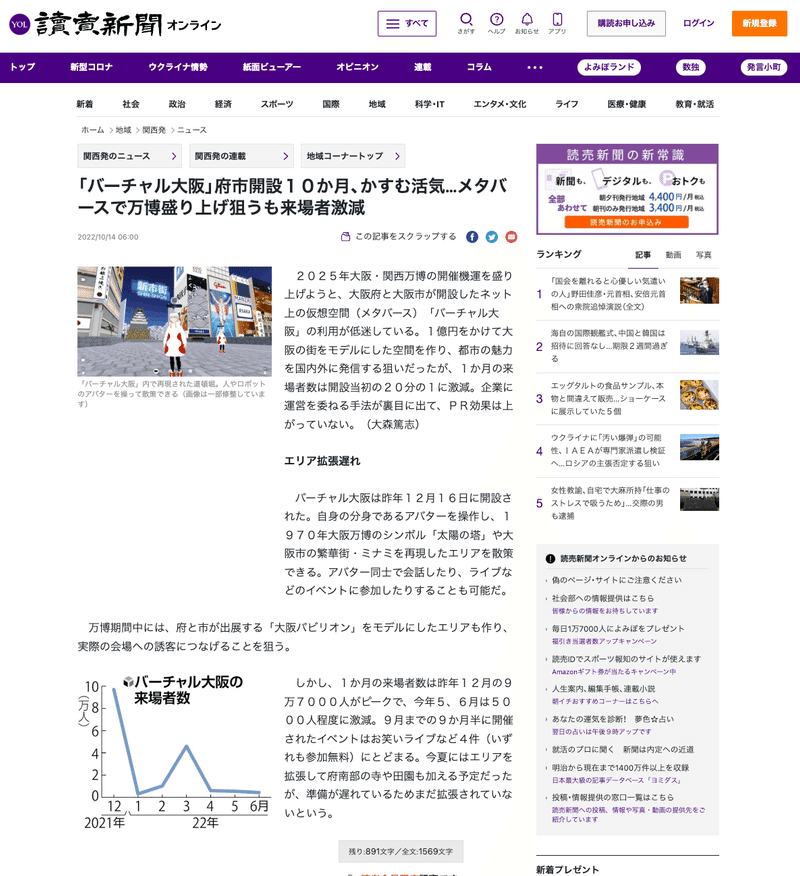The width and height of the screenshot is (800, 876).
Task: Open ranking 2 article on 国際観艦式
Action: tap(609, 346)
